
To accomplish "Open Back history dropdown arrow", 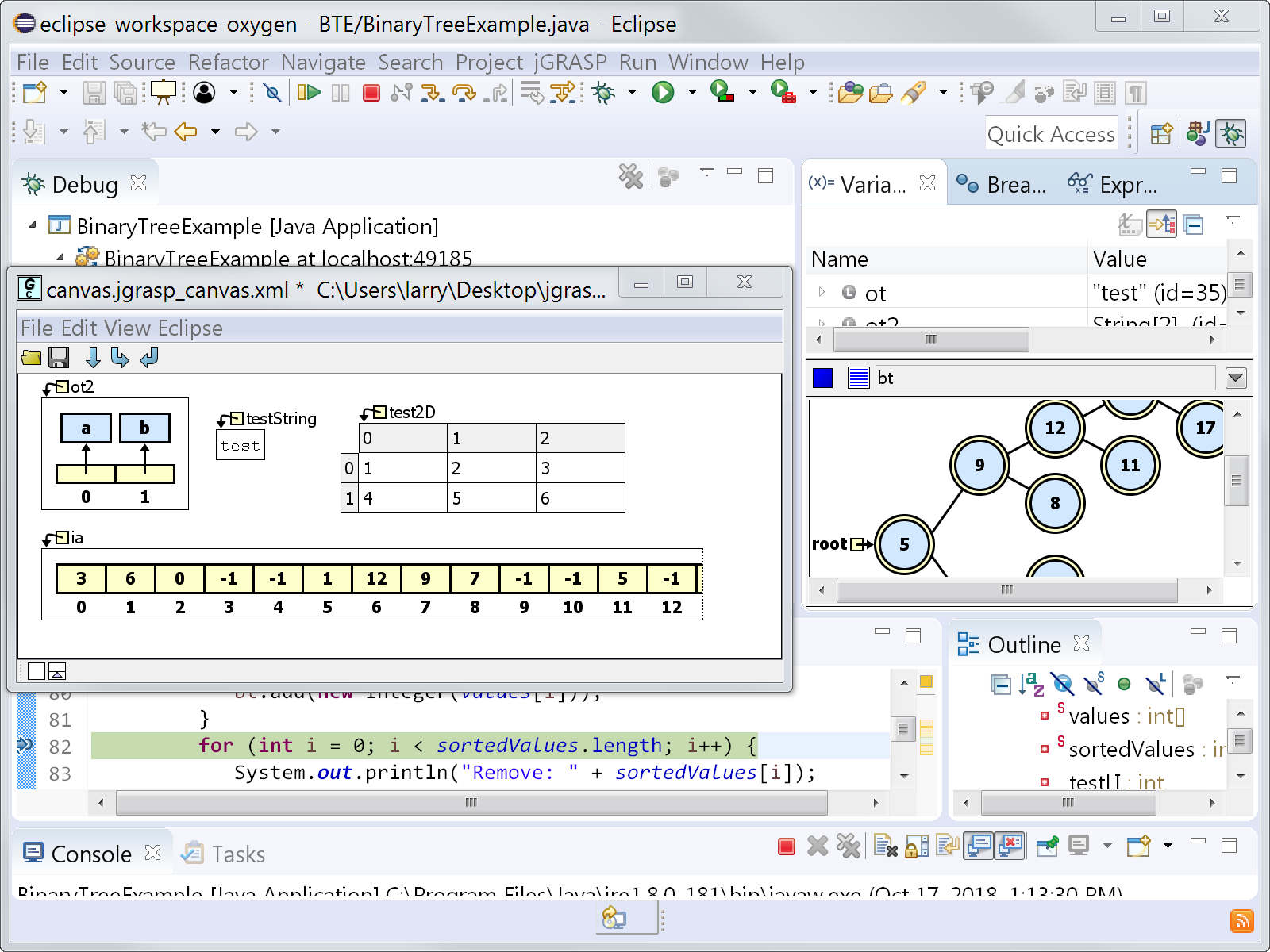I will pyautogui.click(x=215, y=132).
